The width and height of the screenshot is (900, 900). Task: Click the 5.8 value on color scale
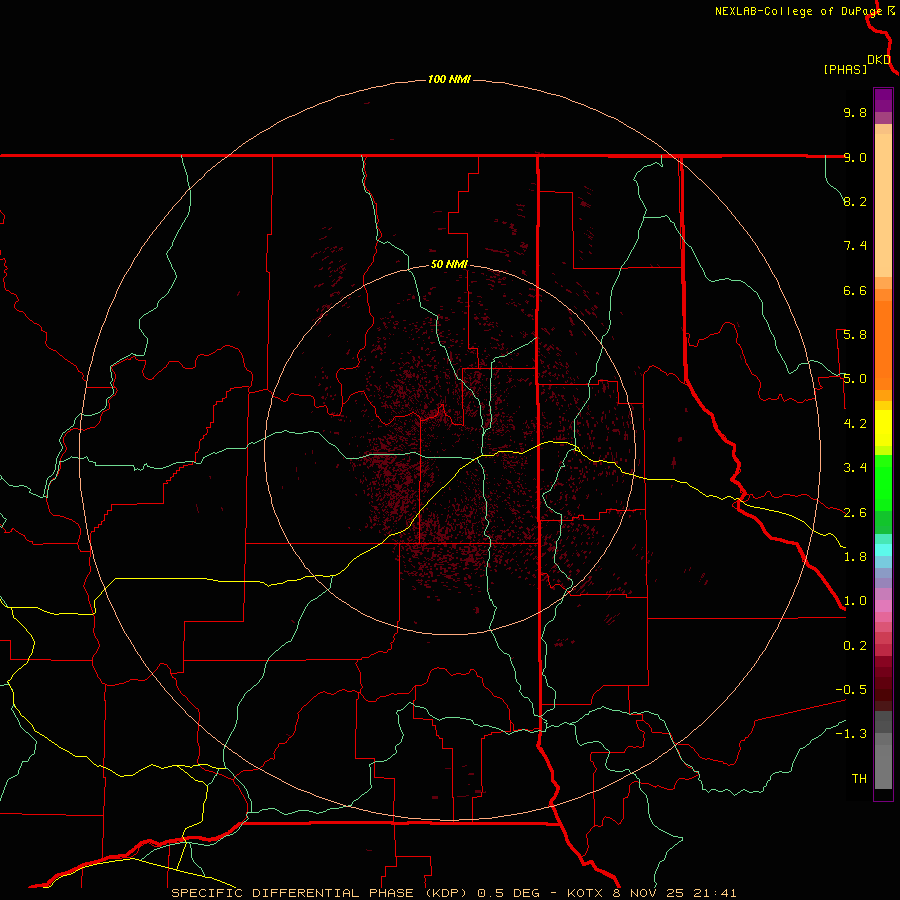(x=855, y=335)
